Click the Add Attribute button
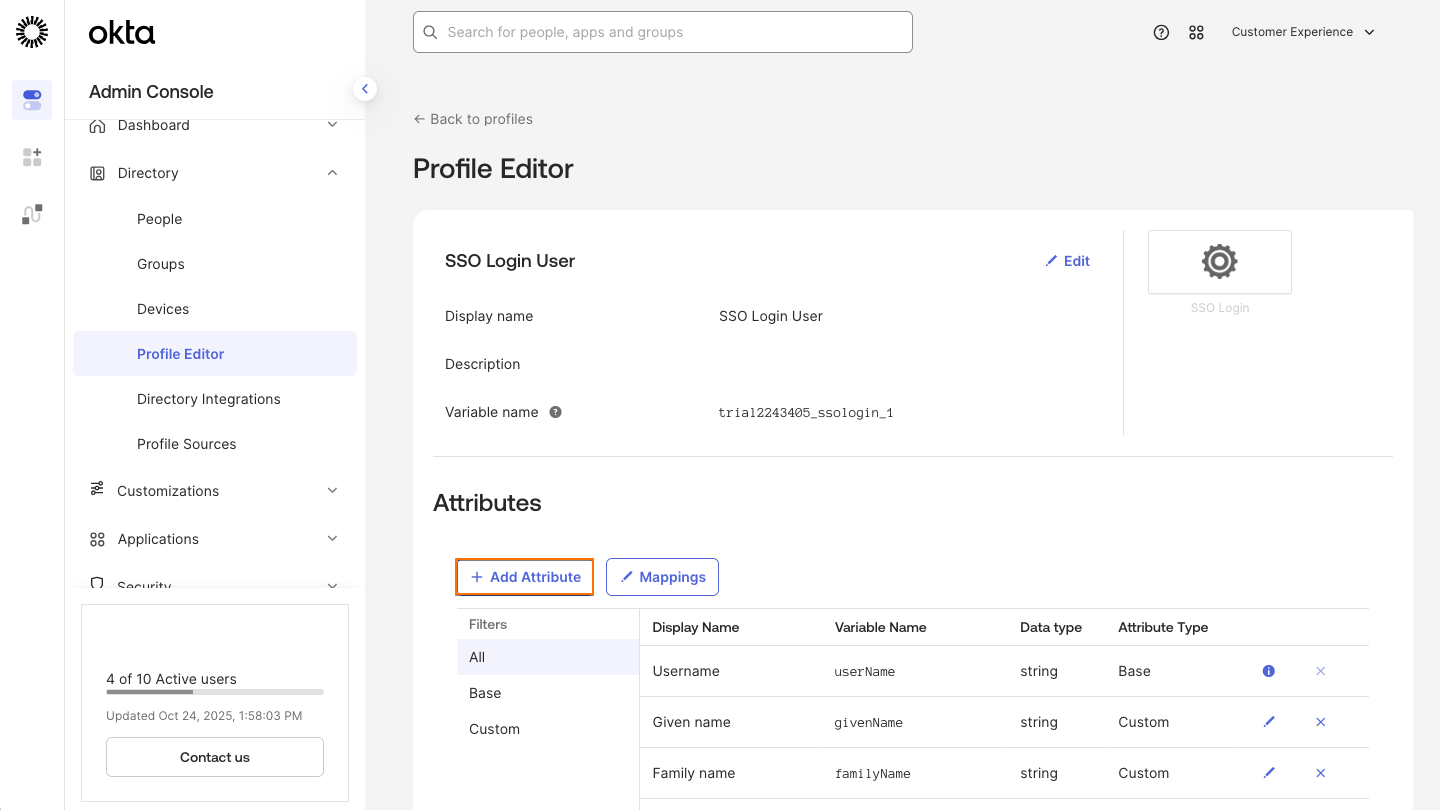The width and height of the screenshot is (1440, 810). click(x=524, y=577)
